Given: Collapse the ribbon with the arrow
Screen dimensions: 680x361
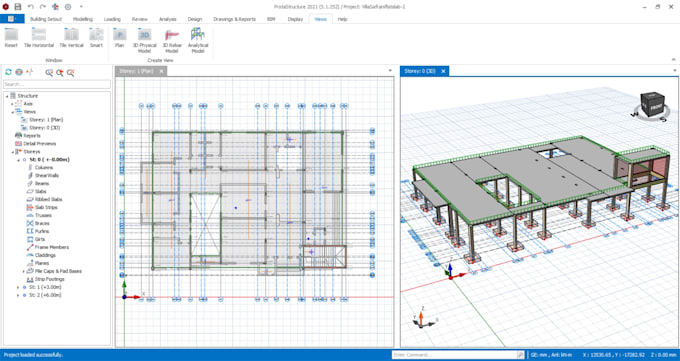Looking at the screenshot, I should 673,60.
